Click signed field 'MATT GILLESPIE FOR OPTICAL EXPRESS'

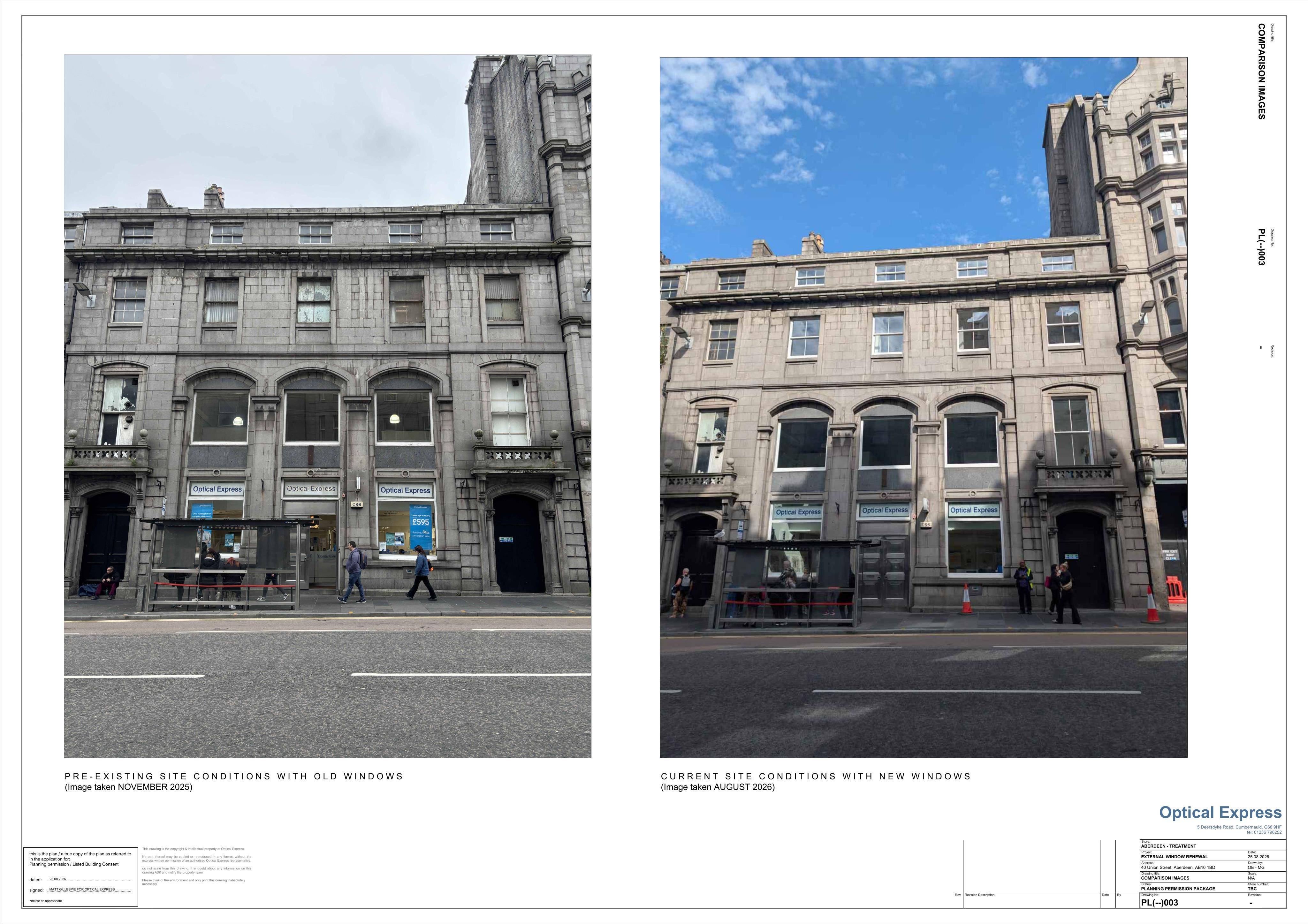pyautogui.click(x=82, y=889)
